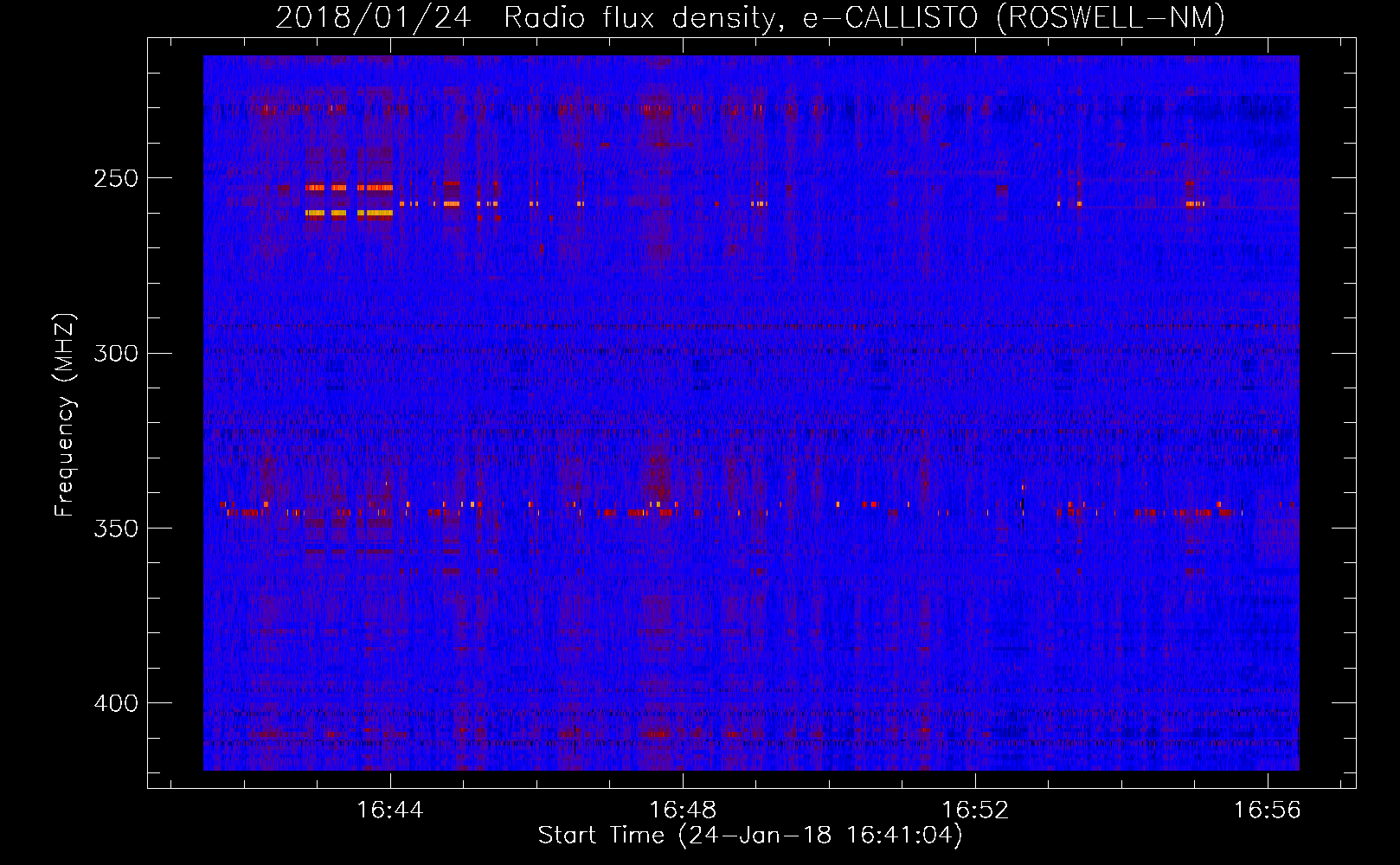The image size is (1400, 865).
Task: Click the 300 frequency tick label
Action: (x=116, y=353)
